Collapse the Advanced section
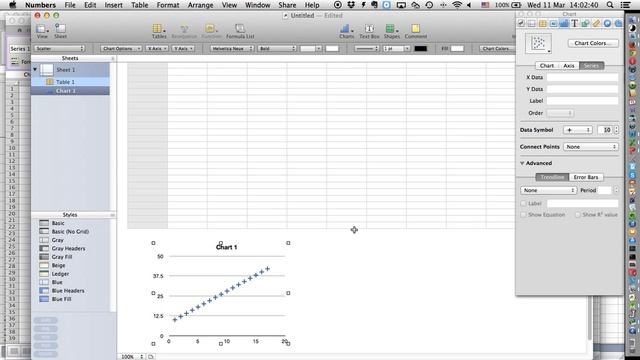 click(522, 163)
